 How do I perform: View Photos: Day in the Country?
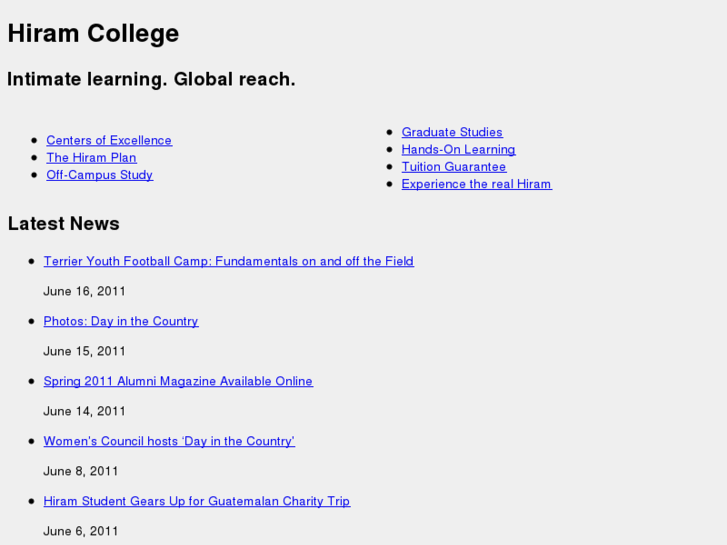[121, 321]
